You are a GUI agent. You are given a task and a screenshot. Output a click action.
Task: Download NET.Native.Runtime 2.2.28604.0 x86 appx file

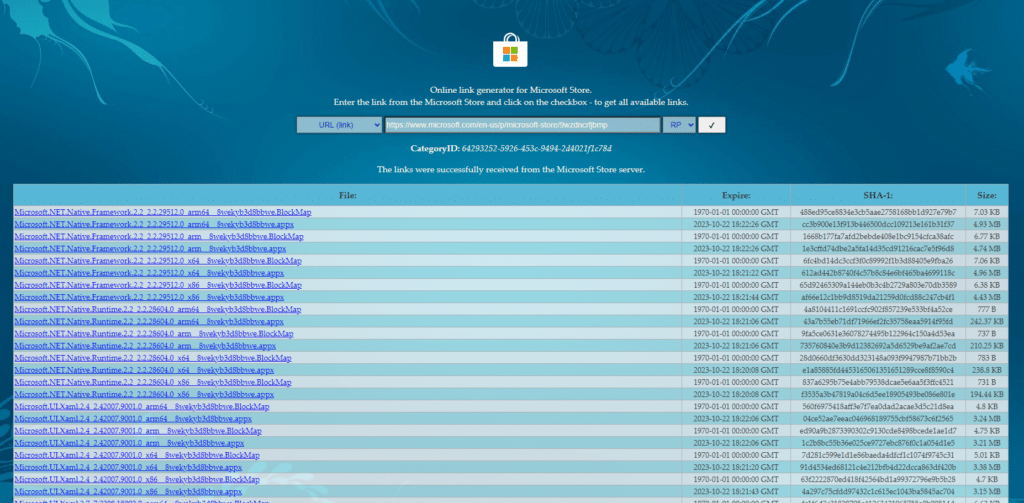click(144, 395)
